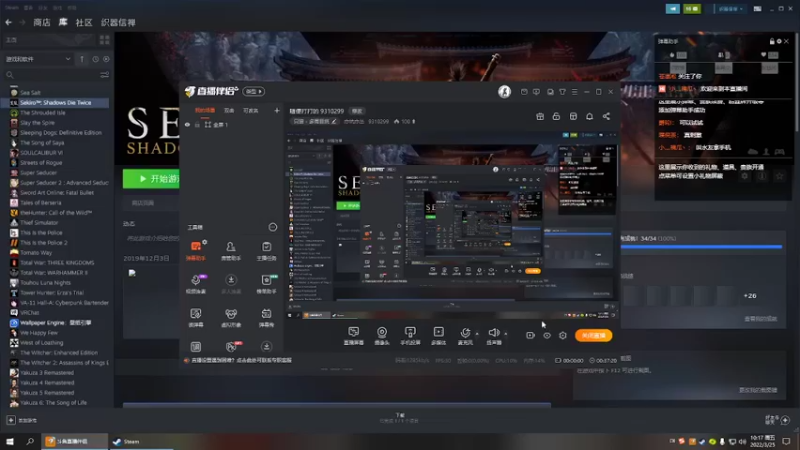Toggle the lock on the fullscreen 1 source
This screenshot has height=450, width=800.
(x=197, y=124)
